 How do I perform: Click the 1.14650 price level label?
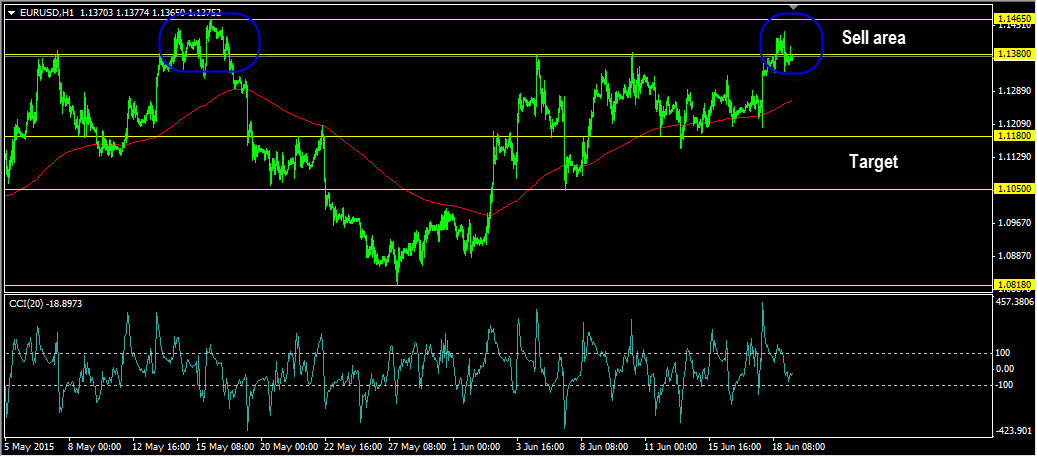click(1013, 20)
